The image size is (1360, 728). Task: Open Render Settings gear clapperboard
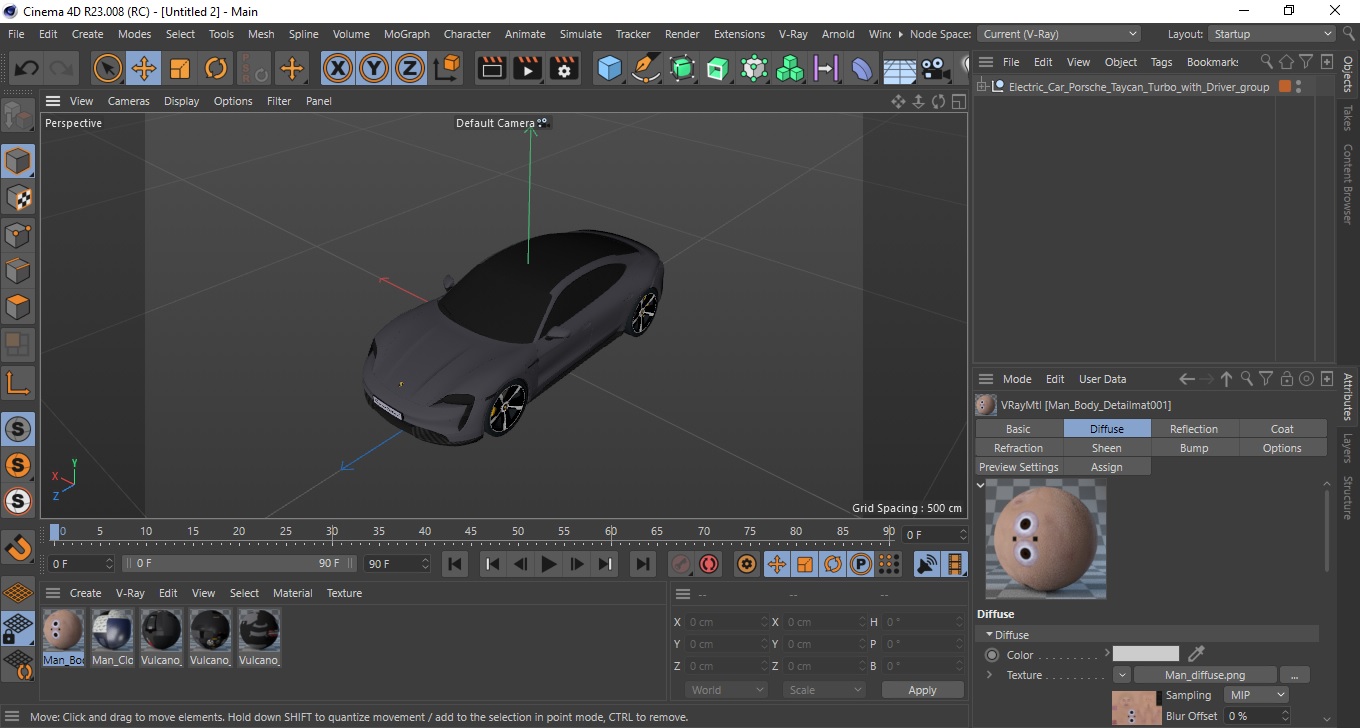(x=564, y=68)
